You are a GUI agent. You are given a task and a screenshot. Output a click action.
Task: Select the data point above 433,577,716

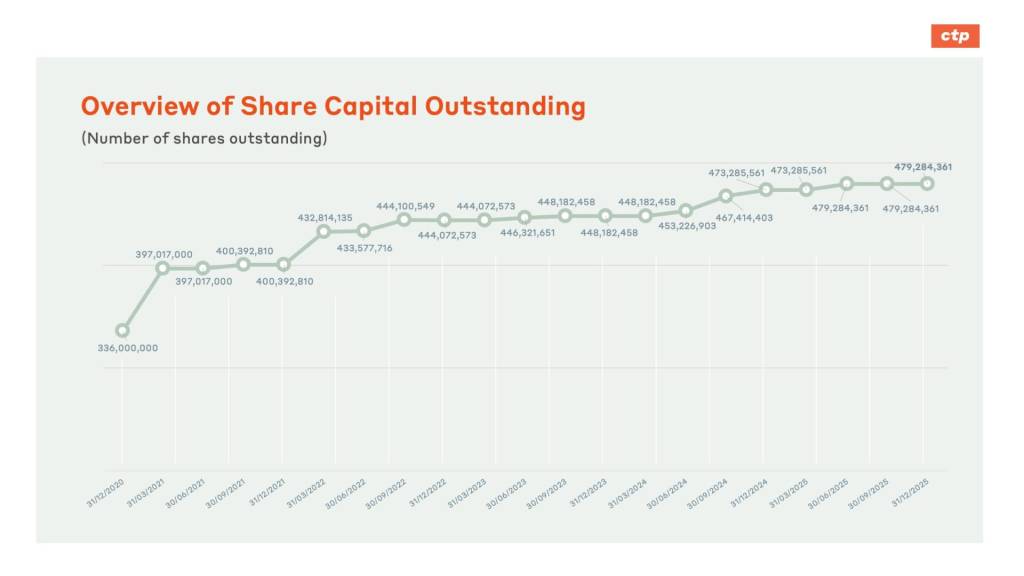point(364,231)
